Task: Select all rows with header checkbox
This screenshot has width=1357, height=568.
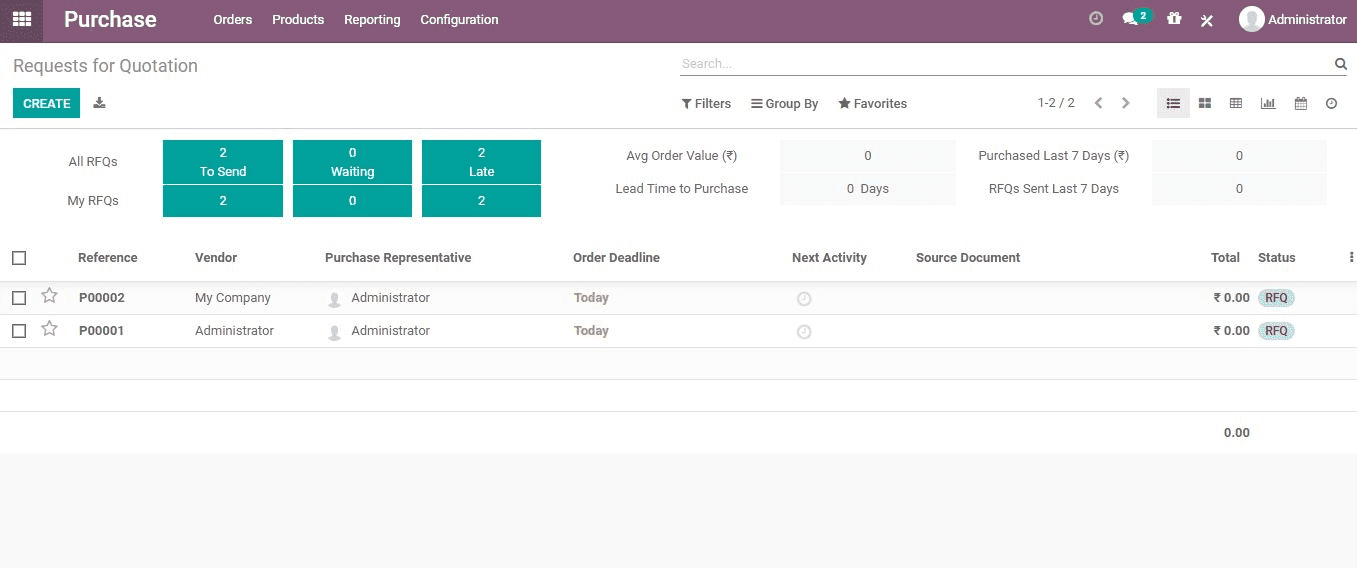Action: pos(19,258)
